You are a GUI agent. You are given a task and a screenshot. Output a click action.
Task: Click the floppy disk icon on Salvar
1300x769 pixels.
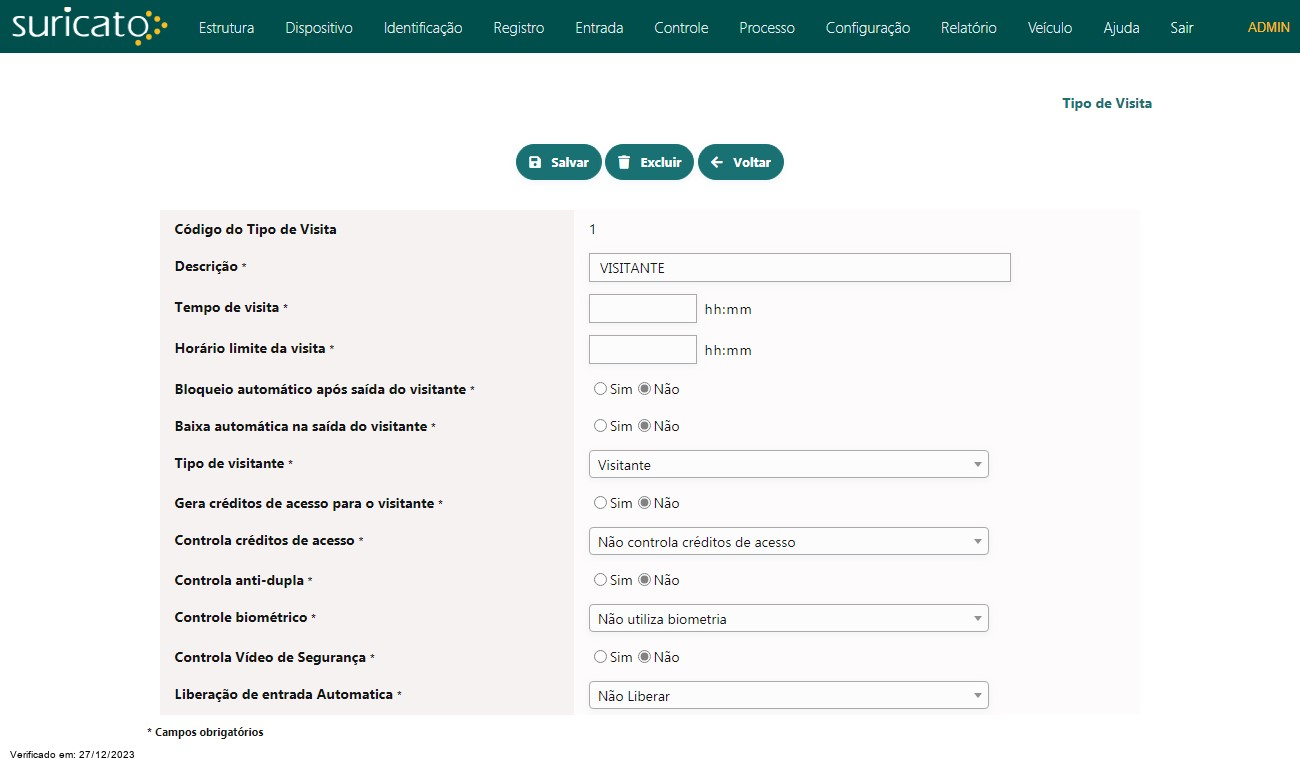[535, 162]
